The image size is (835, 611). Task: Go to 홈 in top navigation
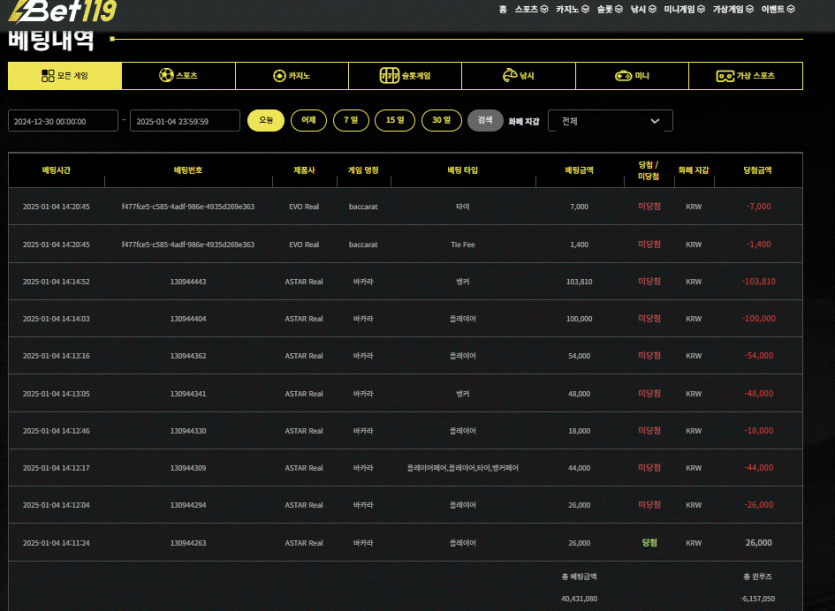pos(502,9)
